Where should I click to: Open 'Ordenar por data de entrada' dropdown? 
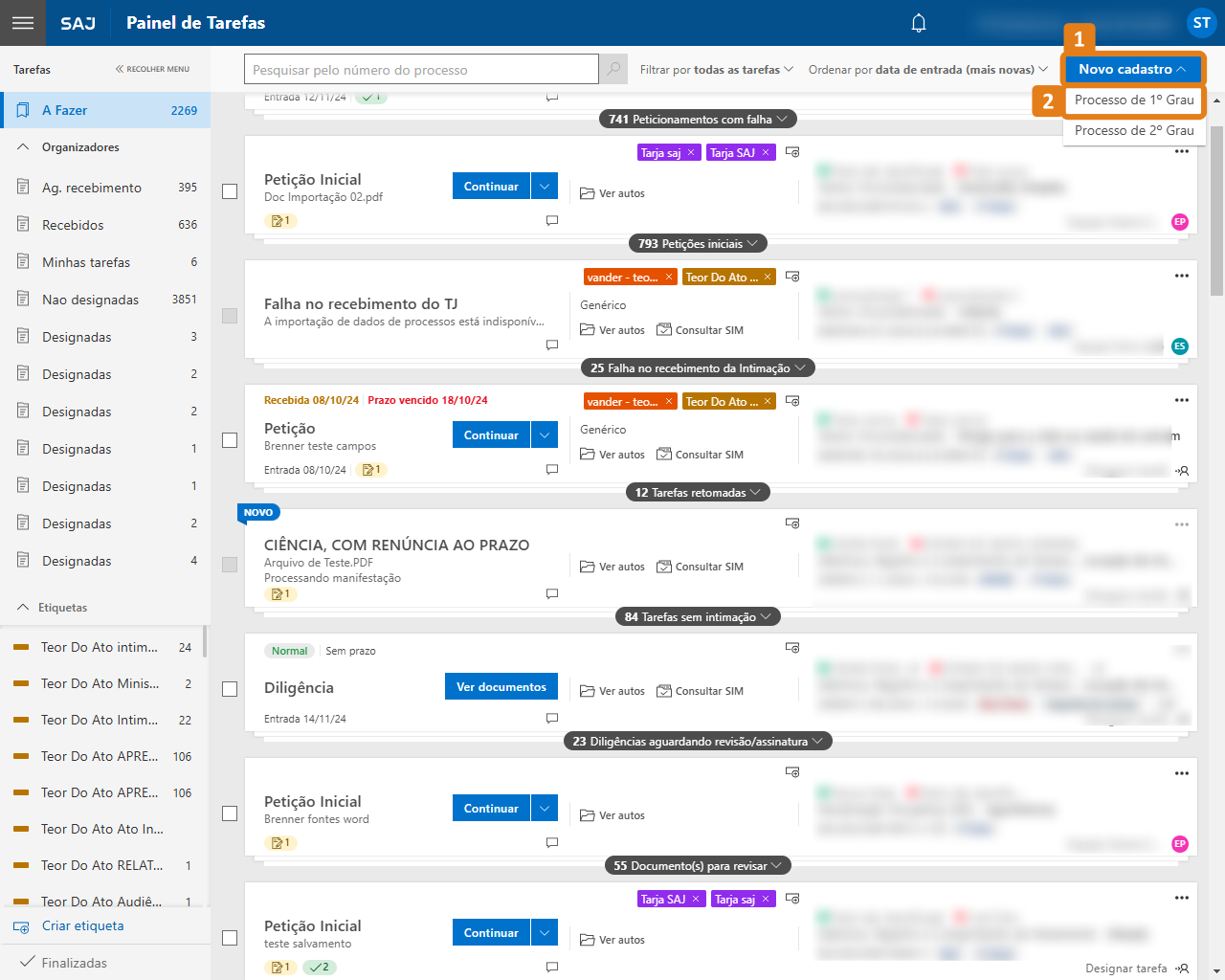(x=927, y=70)
